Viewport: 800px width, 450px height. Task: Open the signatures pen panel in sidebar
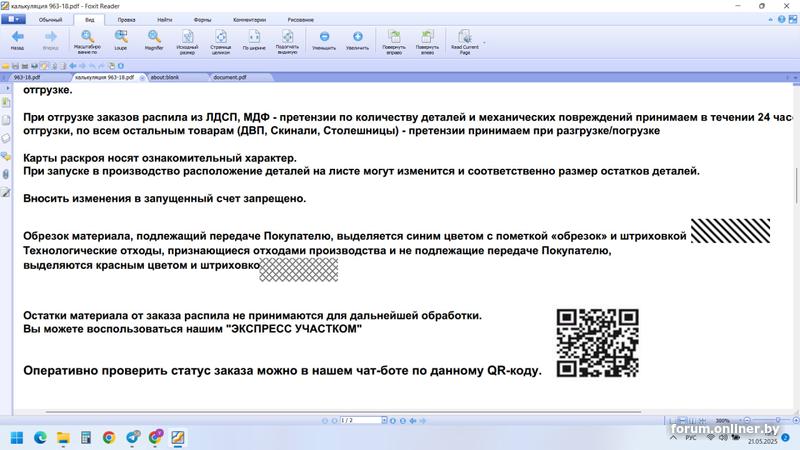[6, 192]
